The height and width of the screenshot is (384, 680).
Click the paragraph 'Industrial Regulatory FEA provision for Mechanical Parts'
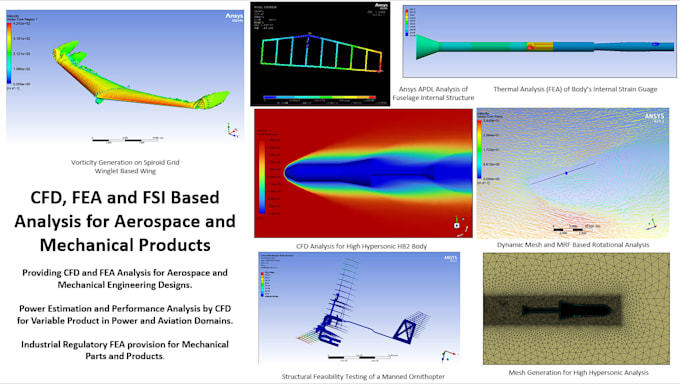click(x=125, y=350)
